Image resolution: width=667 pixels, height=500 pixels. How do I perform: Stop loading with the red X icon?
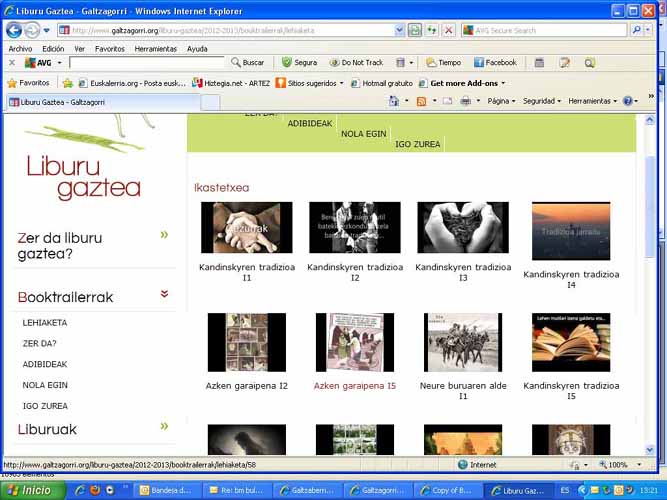point(448,30)
